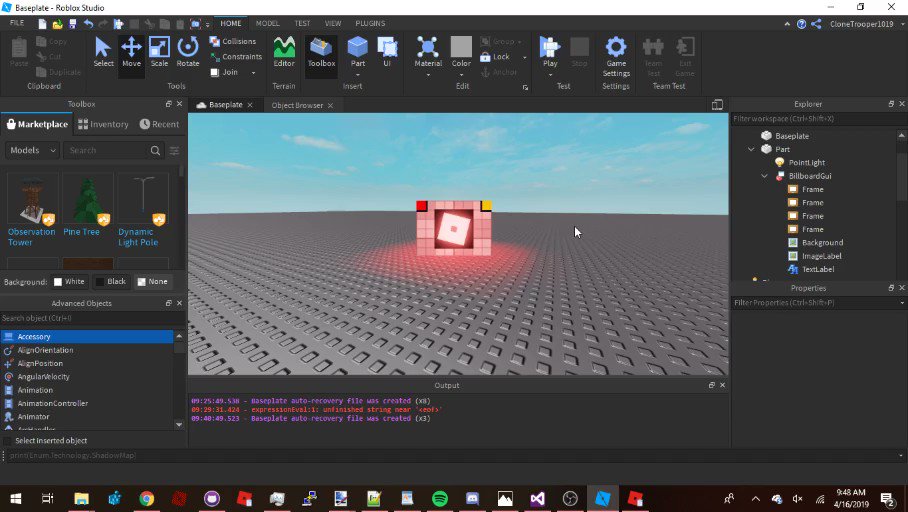Switch to the Object Browser tab
908x512 pixels.
click(297, 105)
